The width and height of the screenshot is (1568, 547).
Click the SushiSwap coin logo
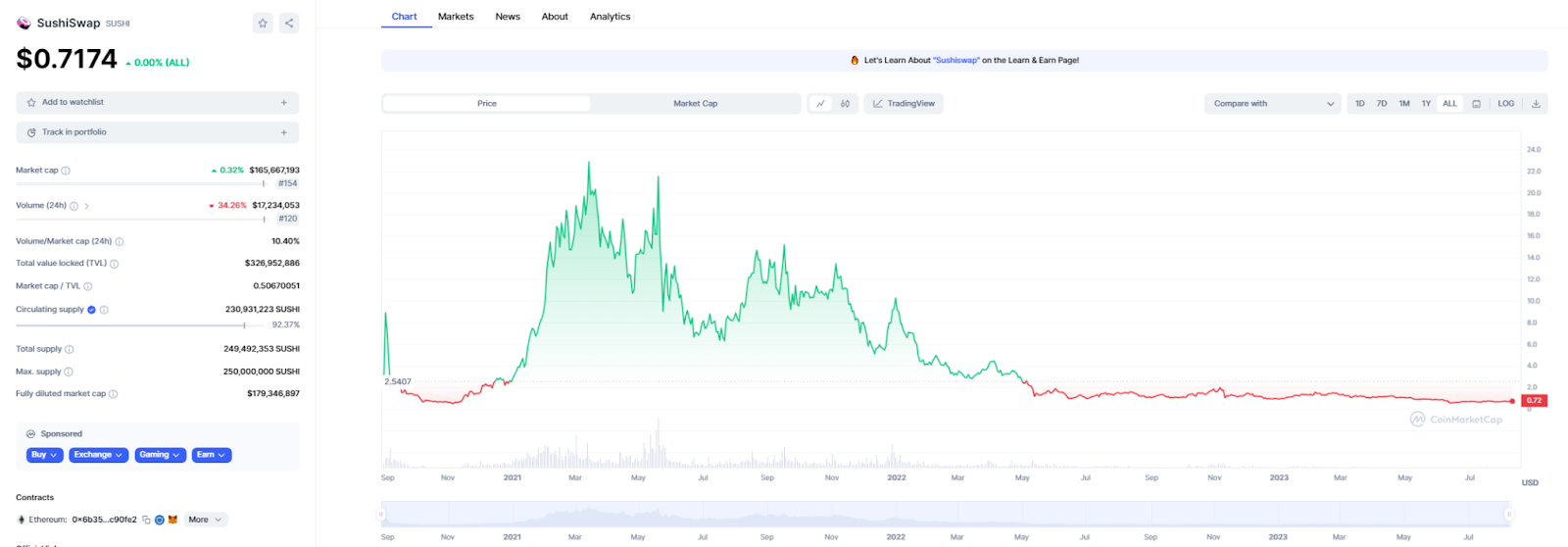(24, 23)
